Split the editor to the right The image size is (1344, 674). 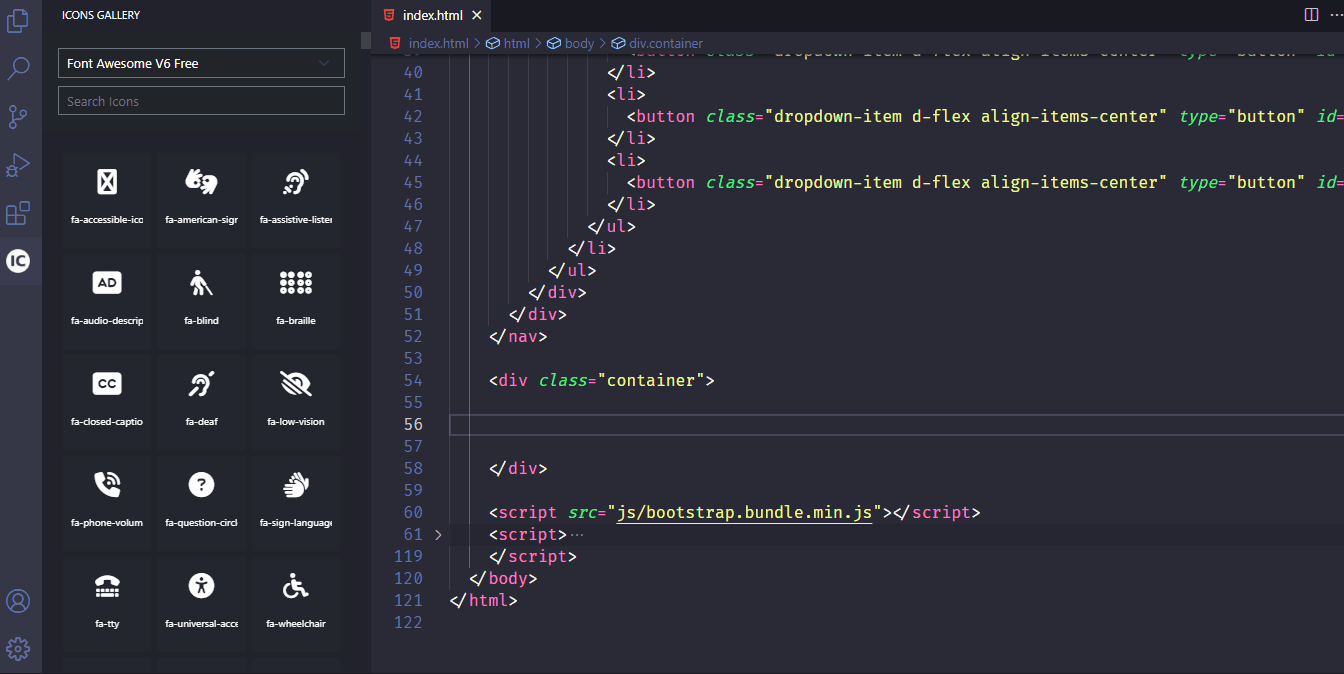tap(1311, 15)
